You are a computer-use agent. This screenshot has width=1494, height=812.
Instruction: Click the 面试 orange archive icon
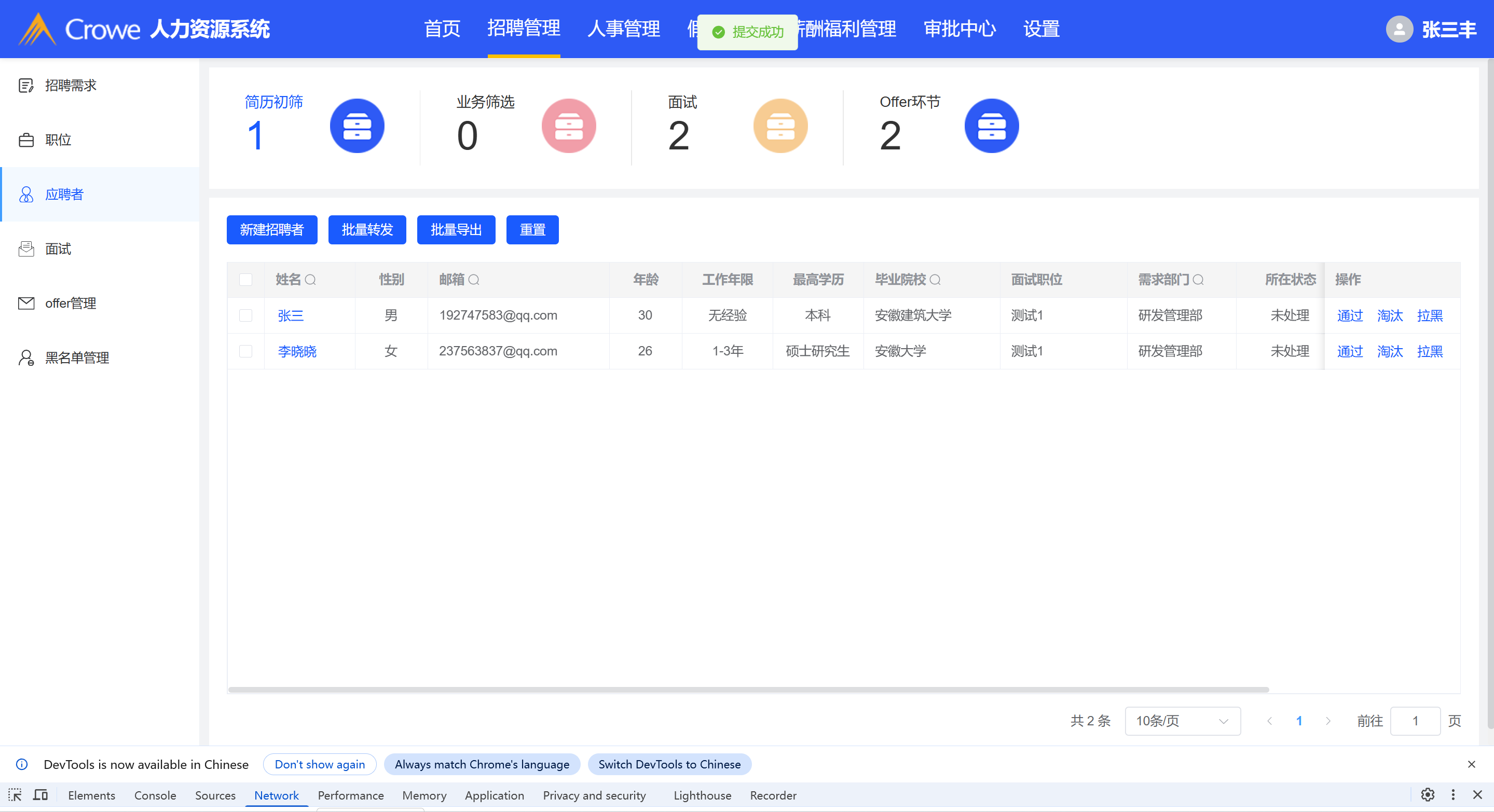(780, 126)
